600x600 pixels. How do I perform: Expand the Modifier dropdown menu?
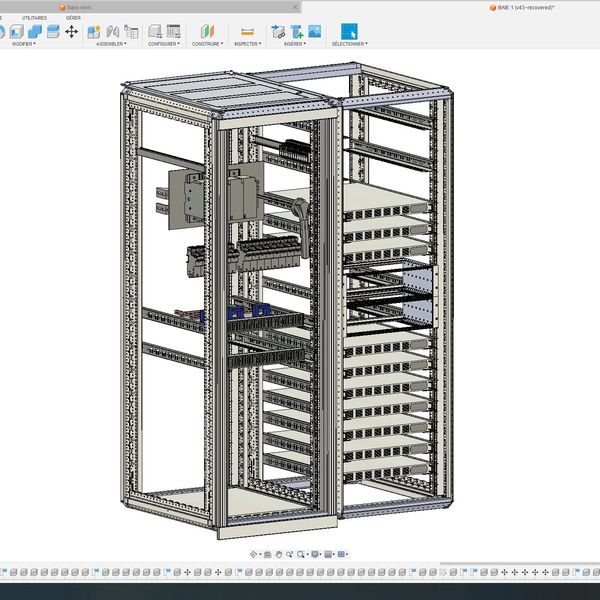tap(23, 44)
